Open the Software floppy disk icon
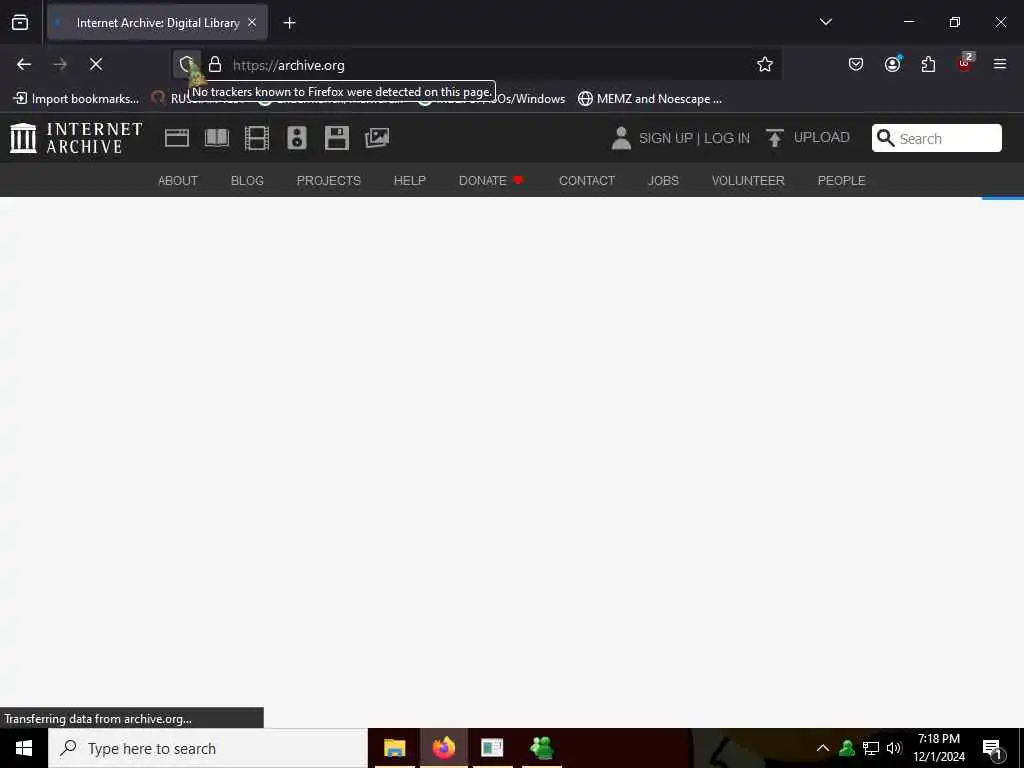 coord(337,138)
